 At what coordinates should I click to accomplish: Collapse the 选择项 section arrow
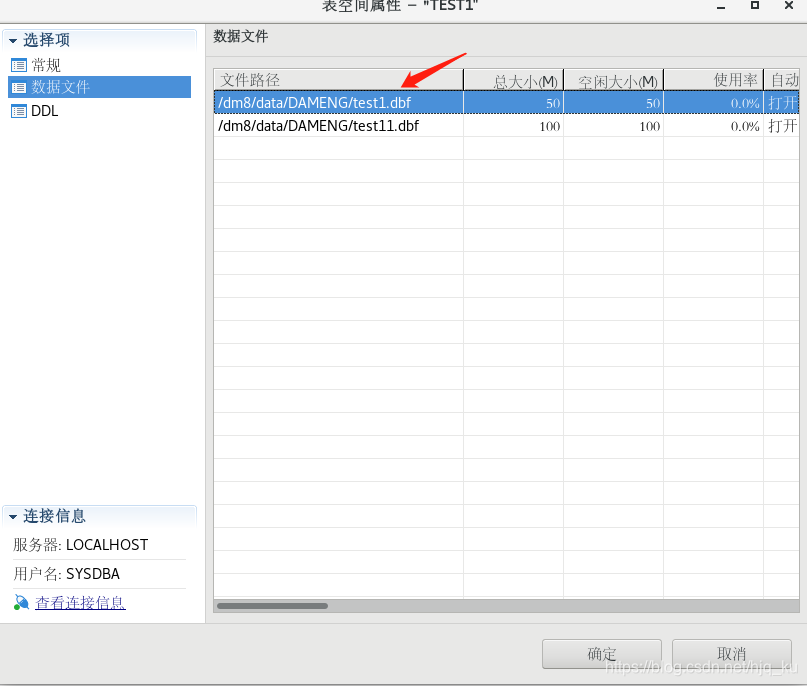click(x=13, y=41)
